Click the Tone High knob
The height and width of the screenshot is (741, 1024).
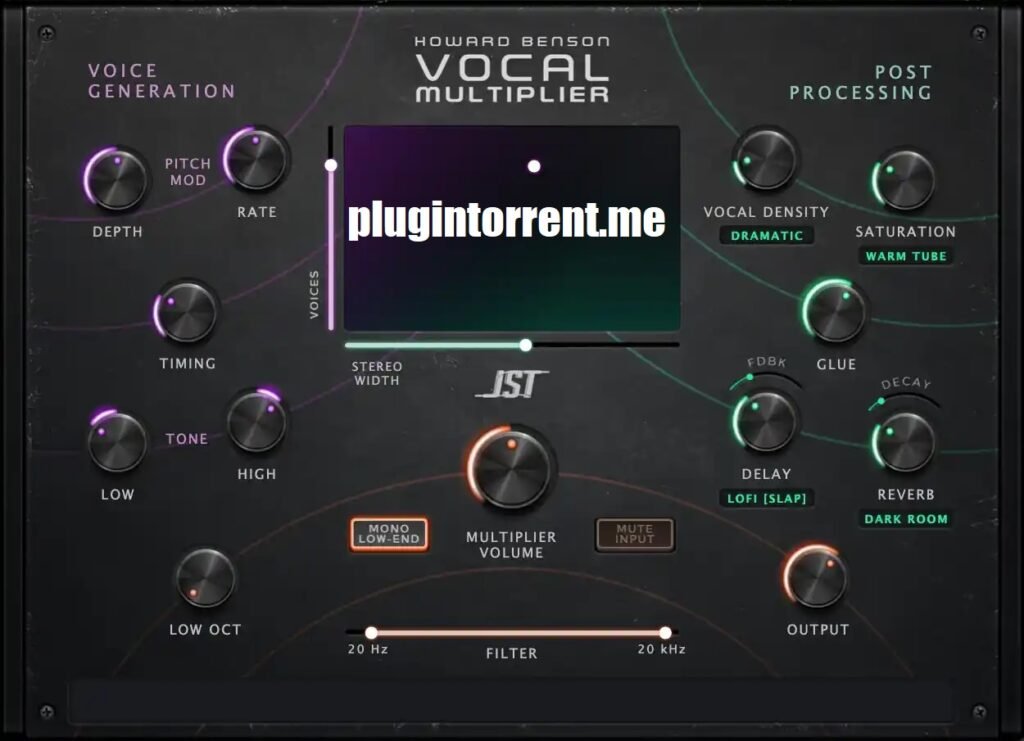click(256, 421)
